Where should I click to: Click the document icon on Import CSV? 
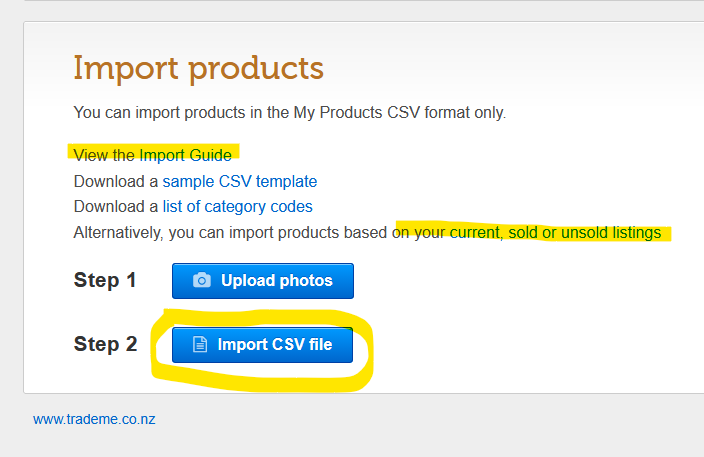200,345
